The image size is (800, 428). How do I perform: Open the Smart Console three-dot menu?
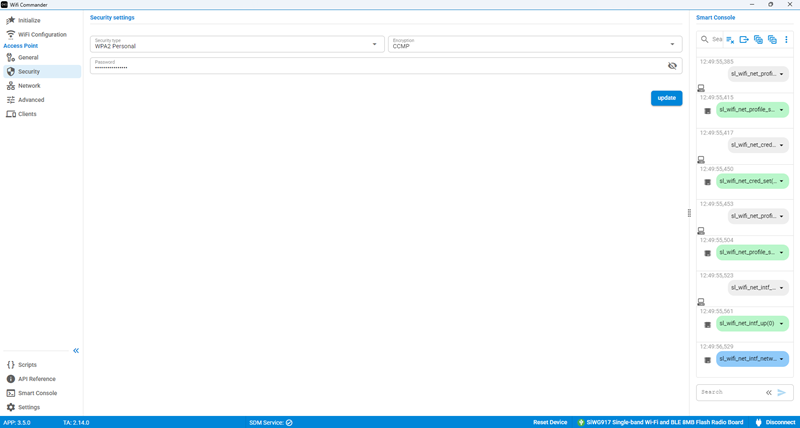point(786,39)
